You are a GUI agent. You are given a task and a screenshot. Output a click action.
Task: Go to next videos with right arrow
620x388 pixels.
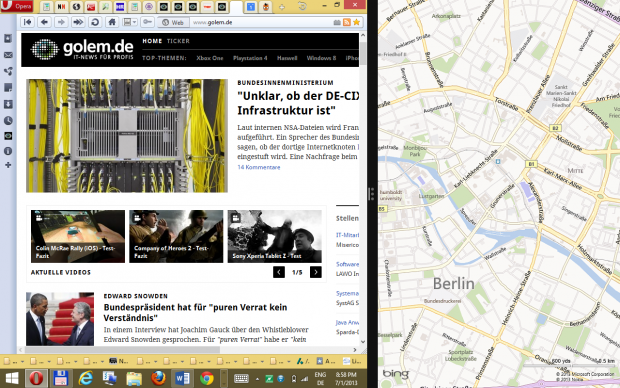click(x=316, y=272)
